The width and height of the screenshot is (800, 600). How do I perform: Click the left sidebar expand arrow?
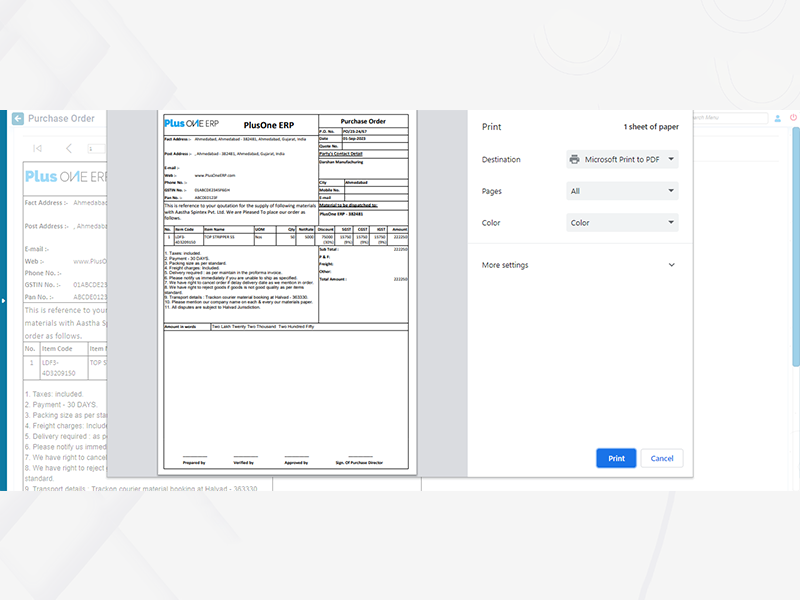click(3, 300)
